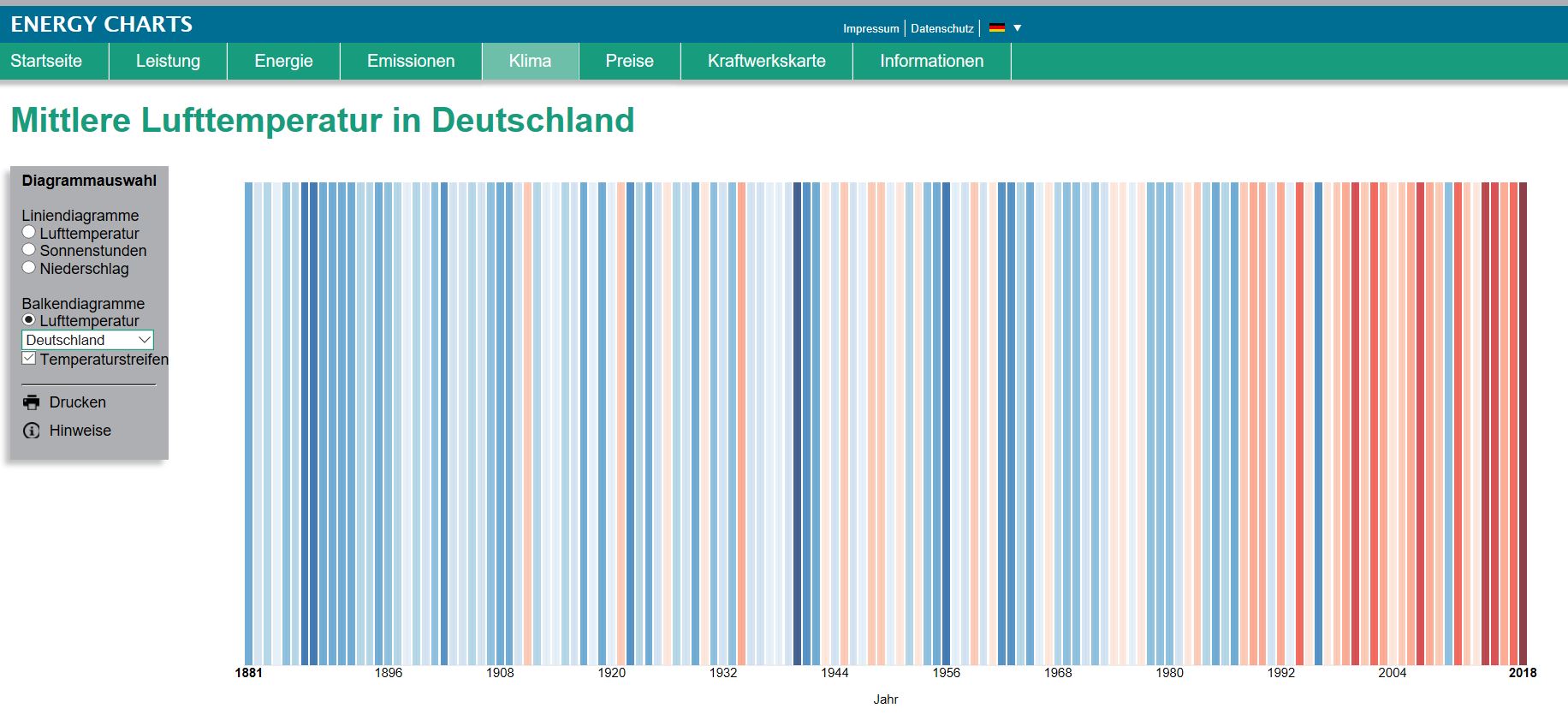Click the Drucken print link

78,402
